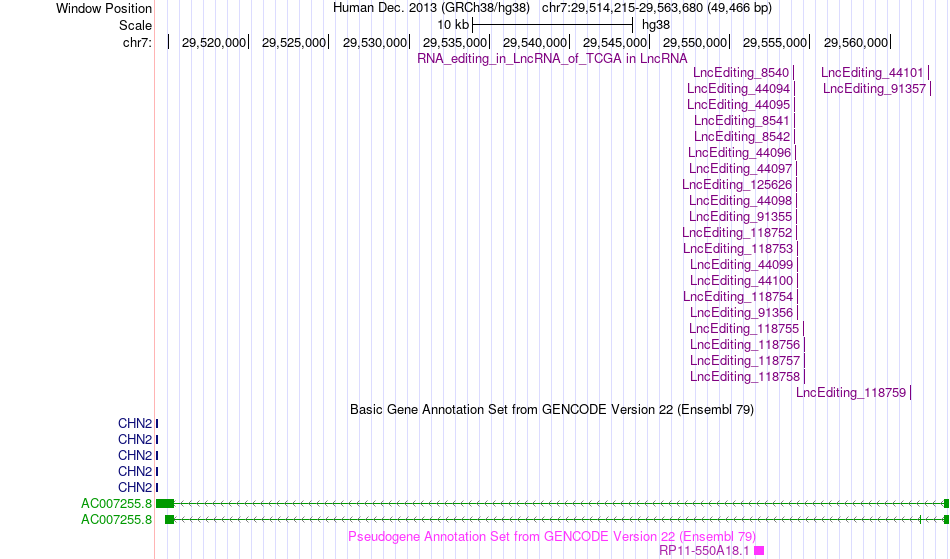Click the RP11-550A18.1 pseudogene label

tap(704, 551)
